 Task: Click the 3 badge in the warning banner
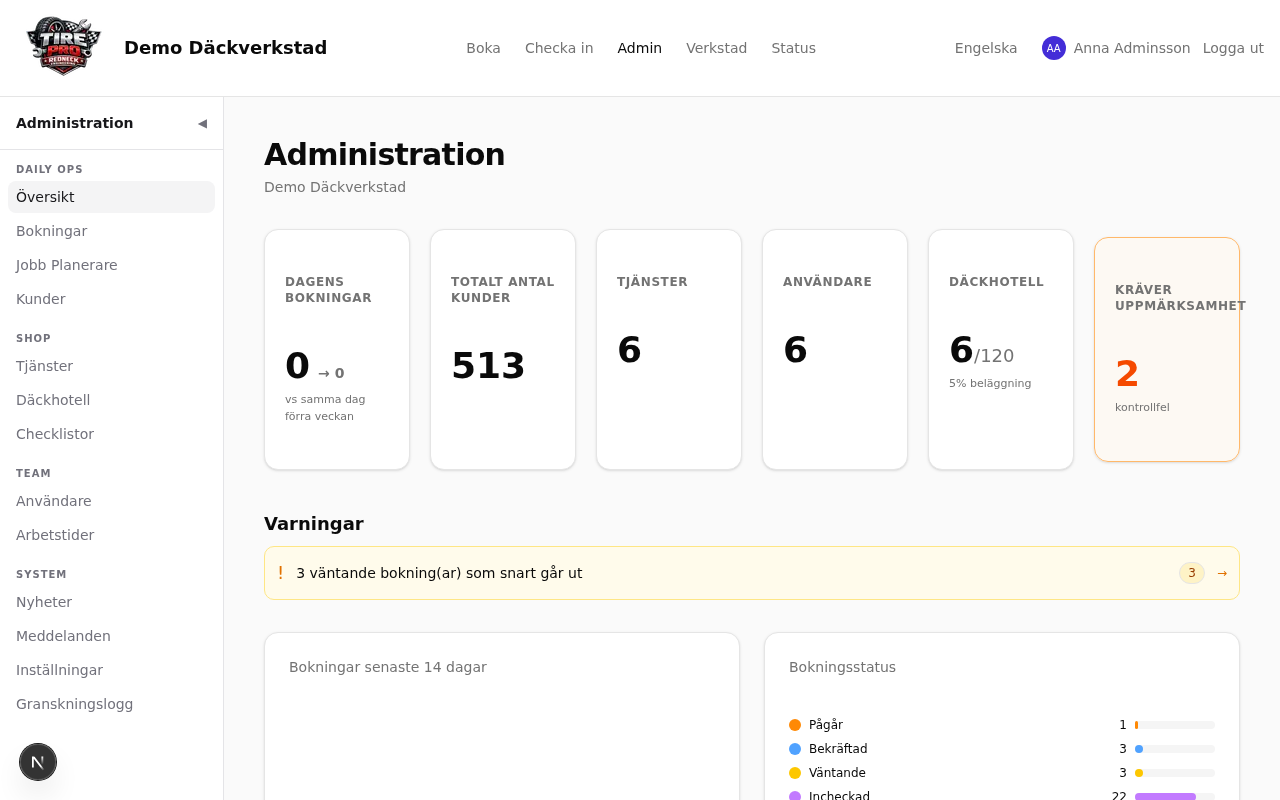[1191, 573]
